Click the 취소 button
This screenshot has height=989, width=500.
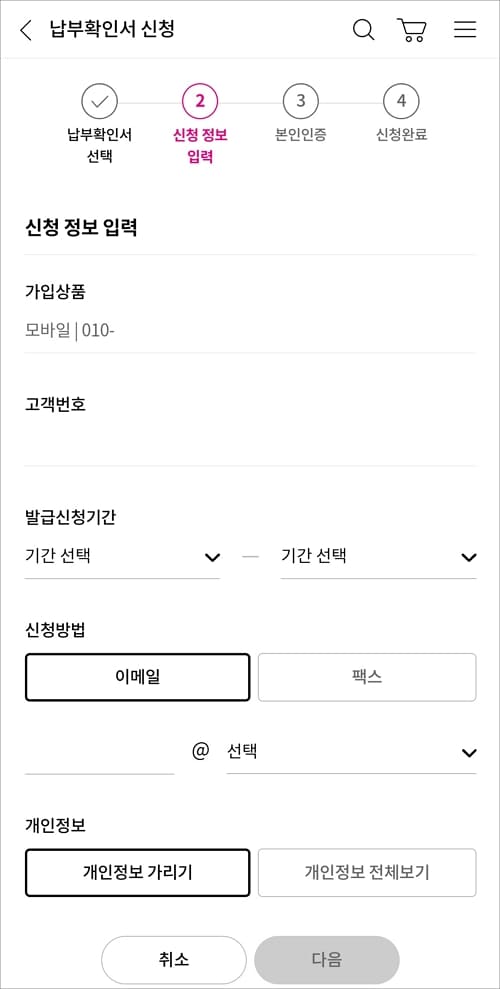[x=173, y=960]
